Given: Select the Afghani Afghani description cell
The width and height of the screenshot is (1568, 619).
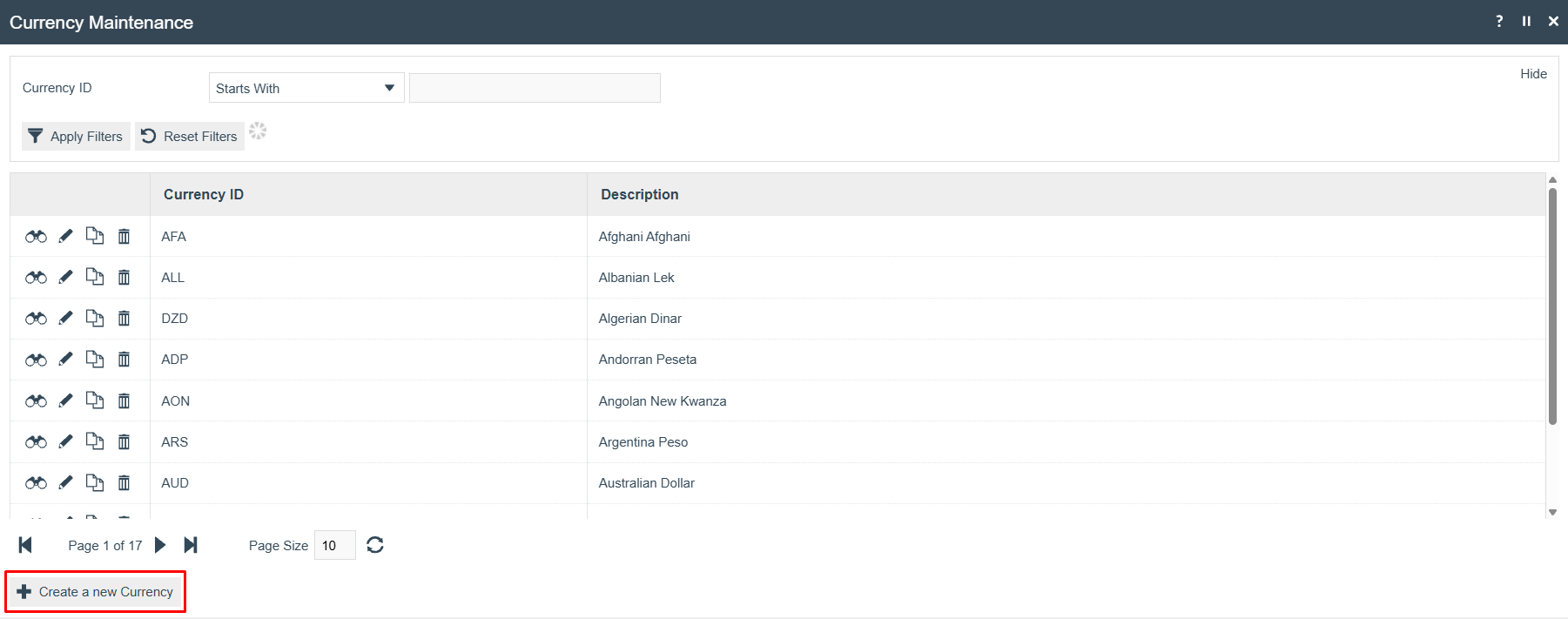Looking at the screenshot, I should click(1066, 237).
